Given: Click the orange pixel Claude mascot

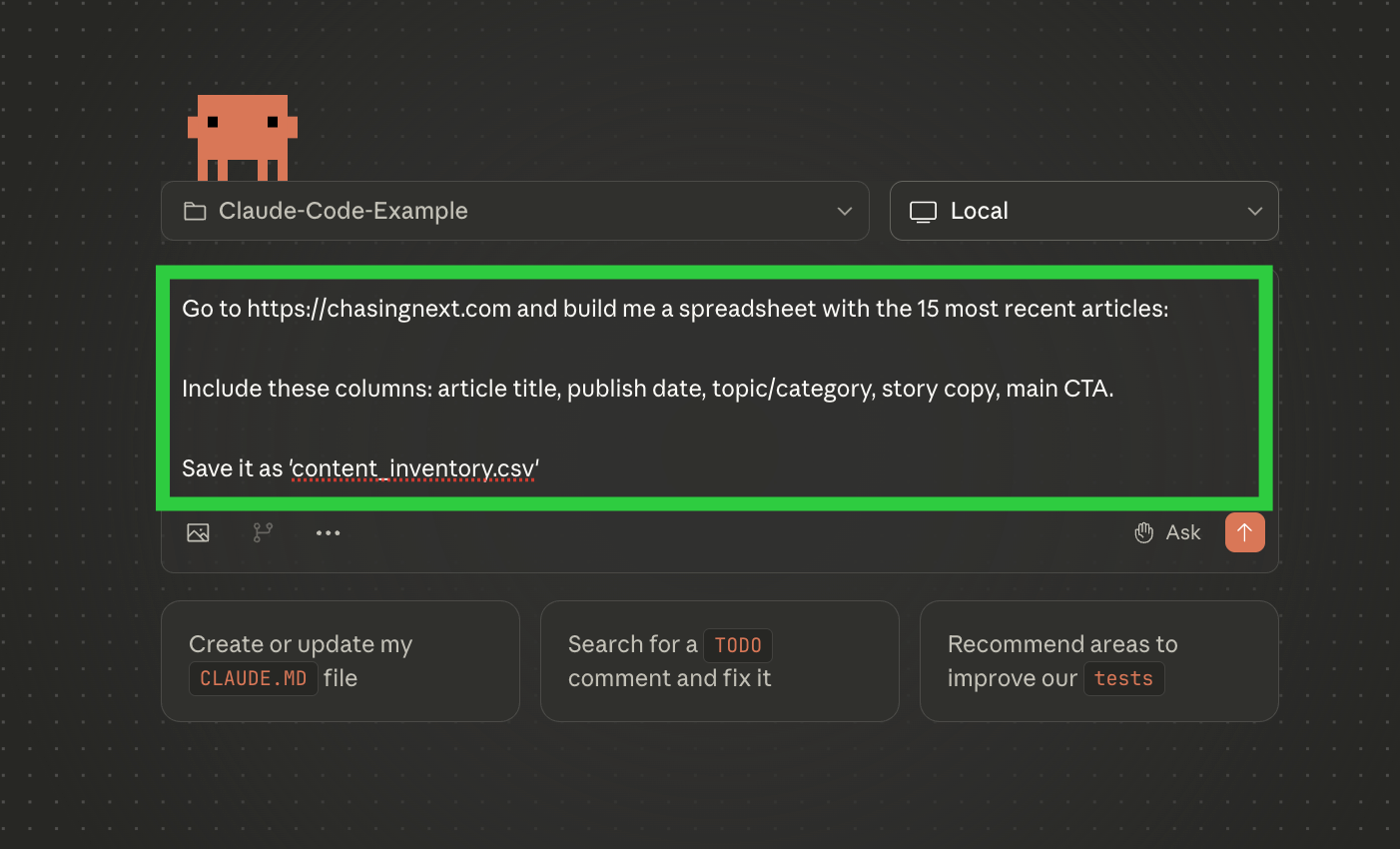Looking at the screenshot, I should tap(243, 137).
